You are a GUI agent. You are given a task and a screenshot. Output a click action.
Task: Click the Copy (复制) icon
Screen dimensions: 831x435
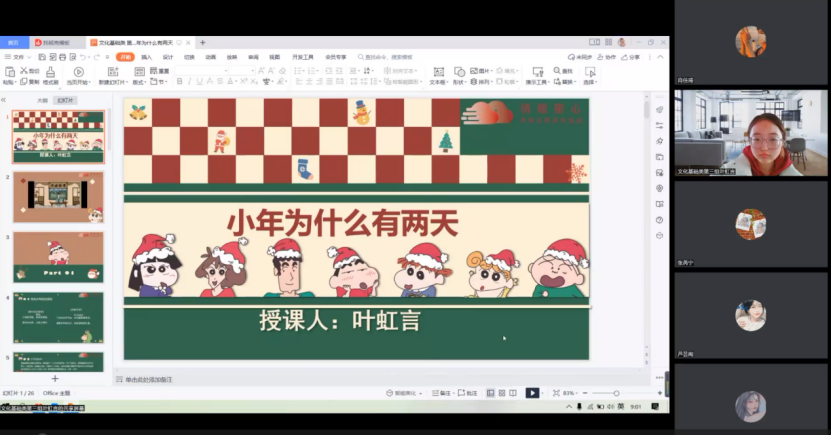click(24, 82)
